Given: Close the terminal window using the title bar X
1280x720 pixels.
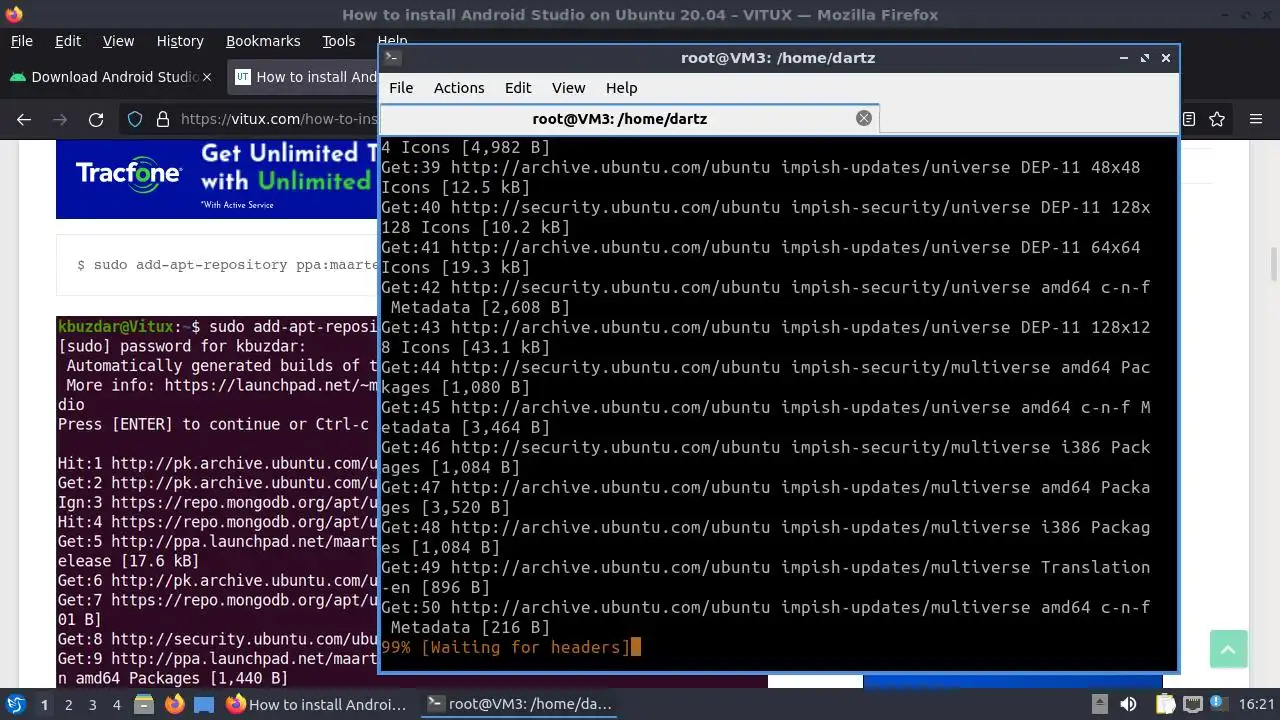Looking at the screenshot, I should tap(1165, 58).
